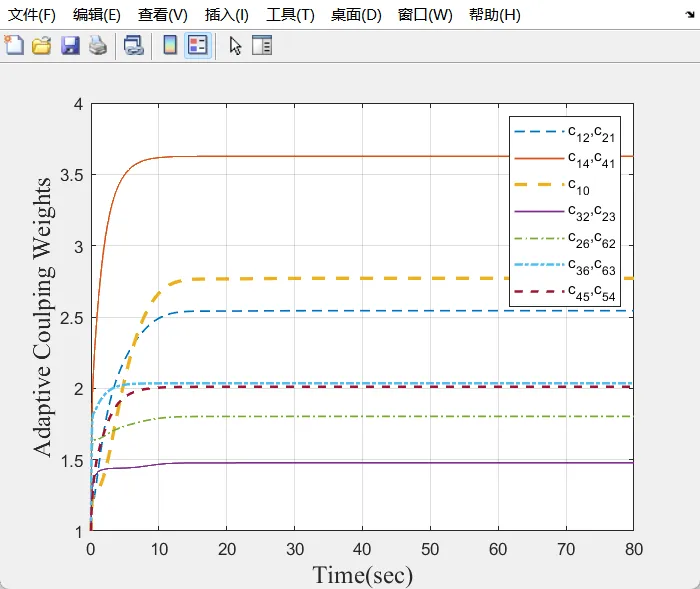Screen dimensions: 700x589
Task: Click the New Figure icon
Action: coord(14,46)
